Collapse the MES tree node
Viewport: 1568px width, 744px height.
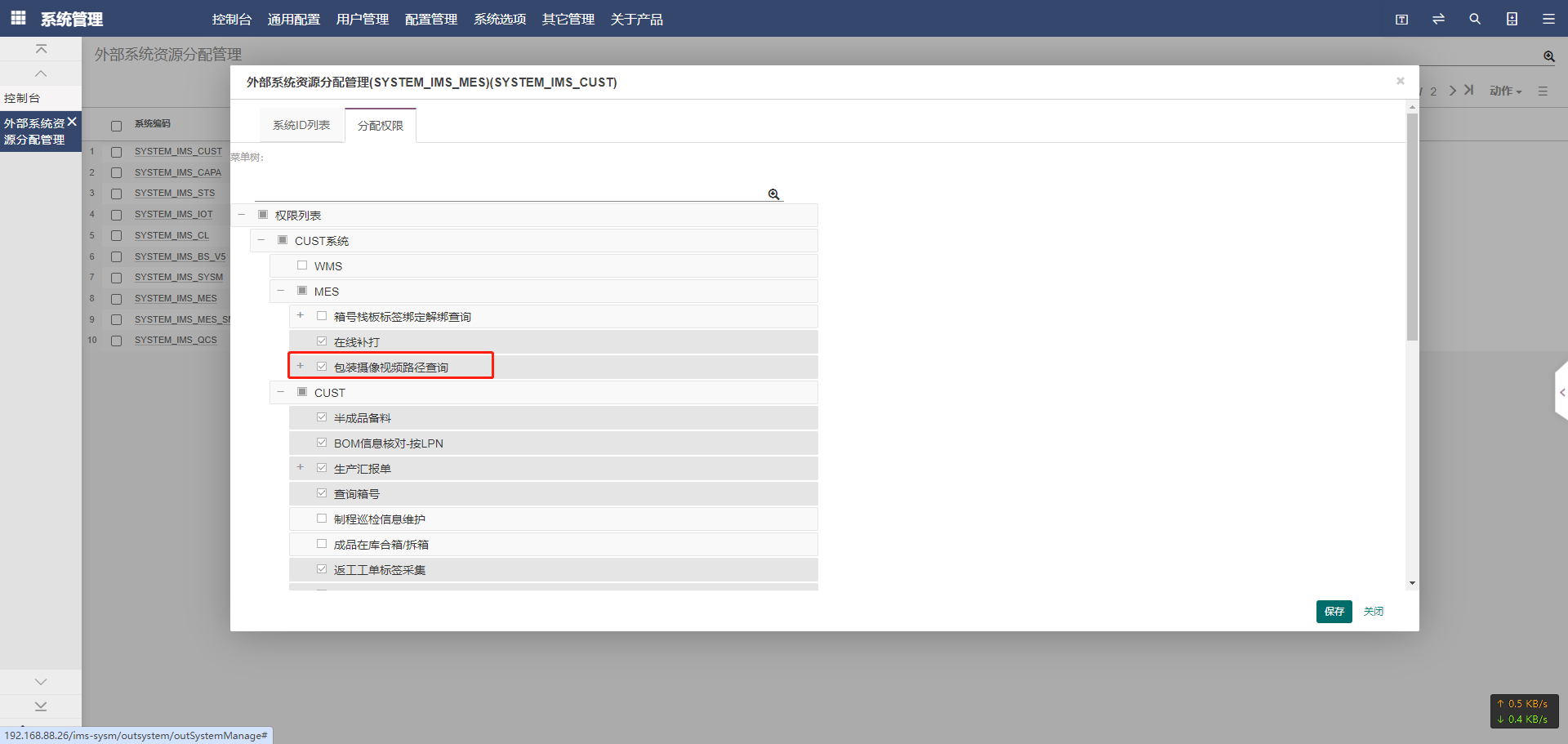coord(281,291)
